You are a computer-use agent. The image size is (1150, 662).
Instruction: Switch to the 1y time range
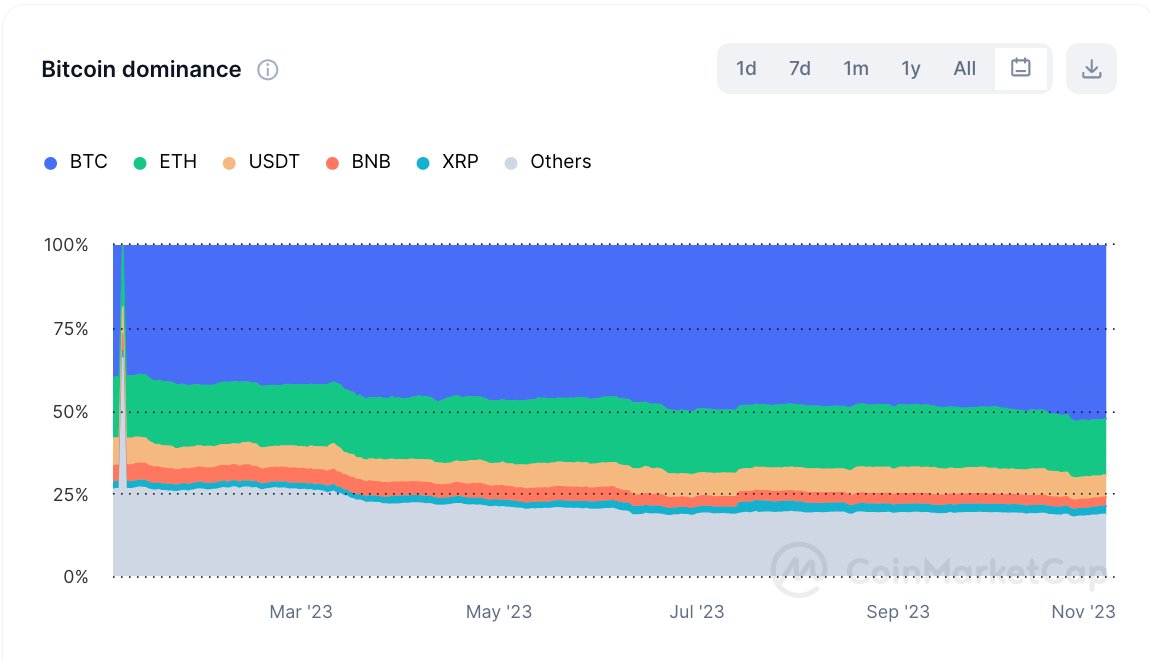click(x=910, y=68)
